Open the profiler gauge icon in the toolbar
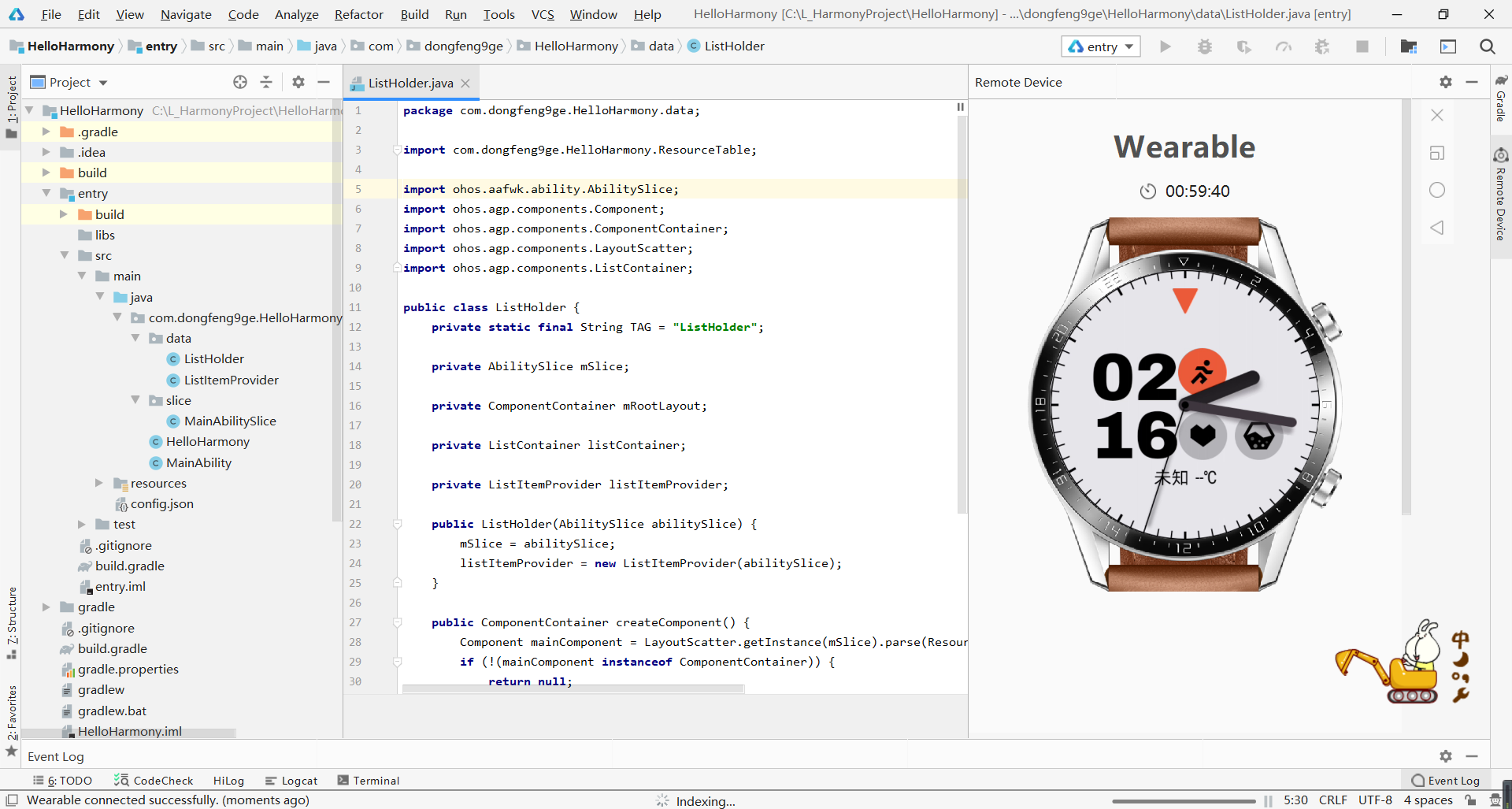 (x=1283, y=46)
